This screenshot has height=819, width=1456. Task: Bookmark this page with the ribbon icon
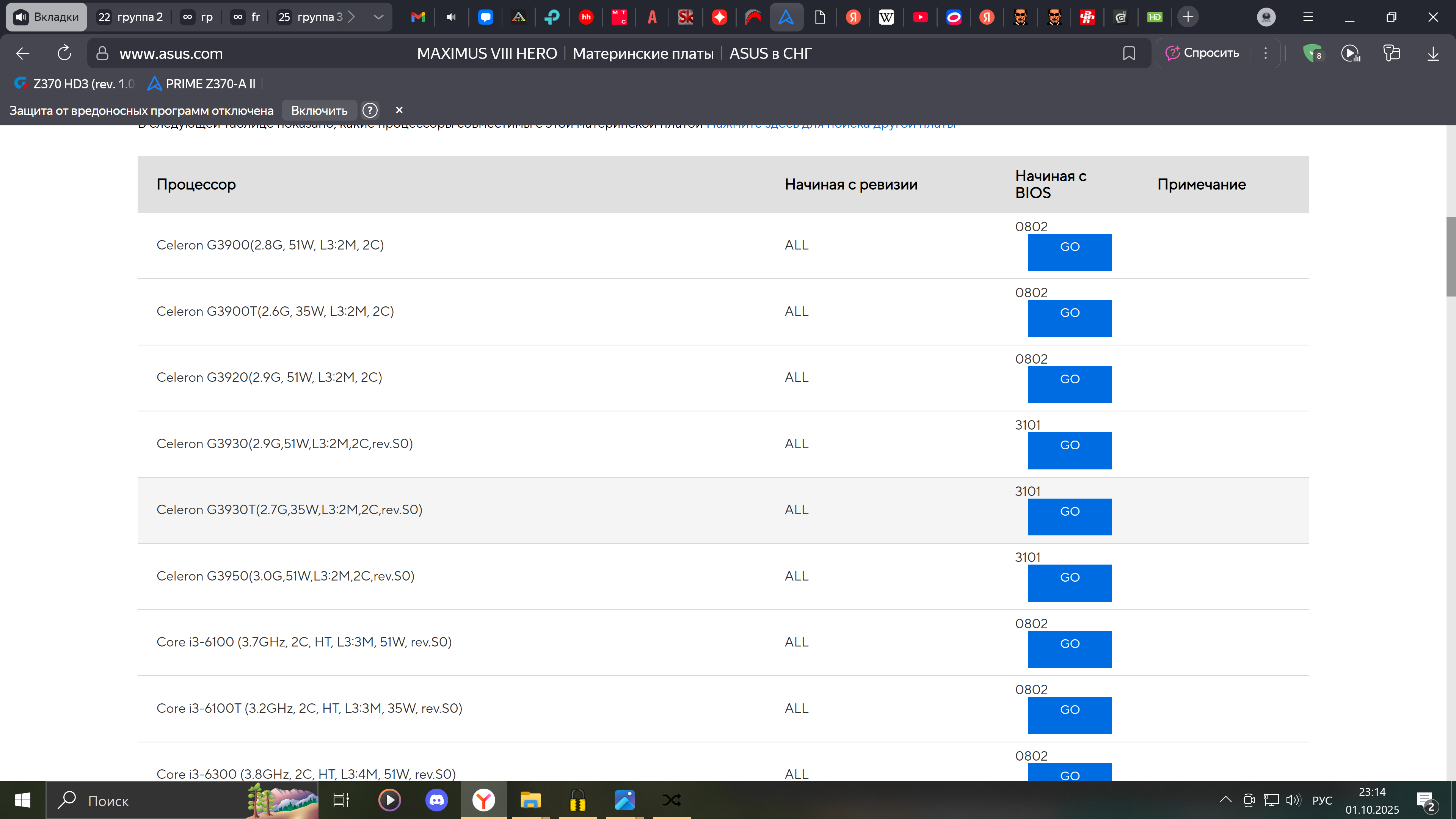1129,53
